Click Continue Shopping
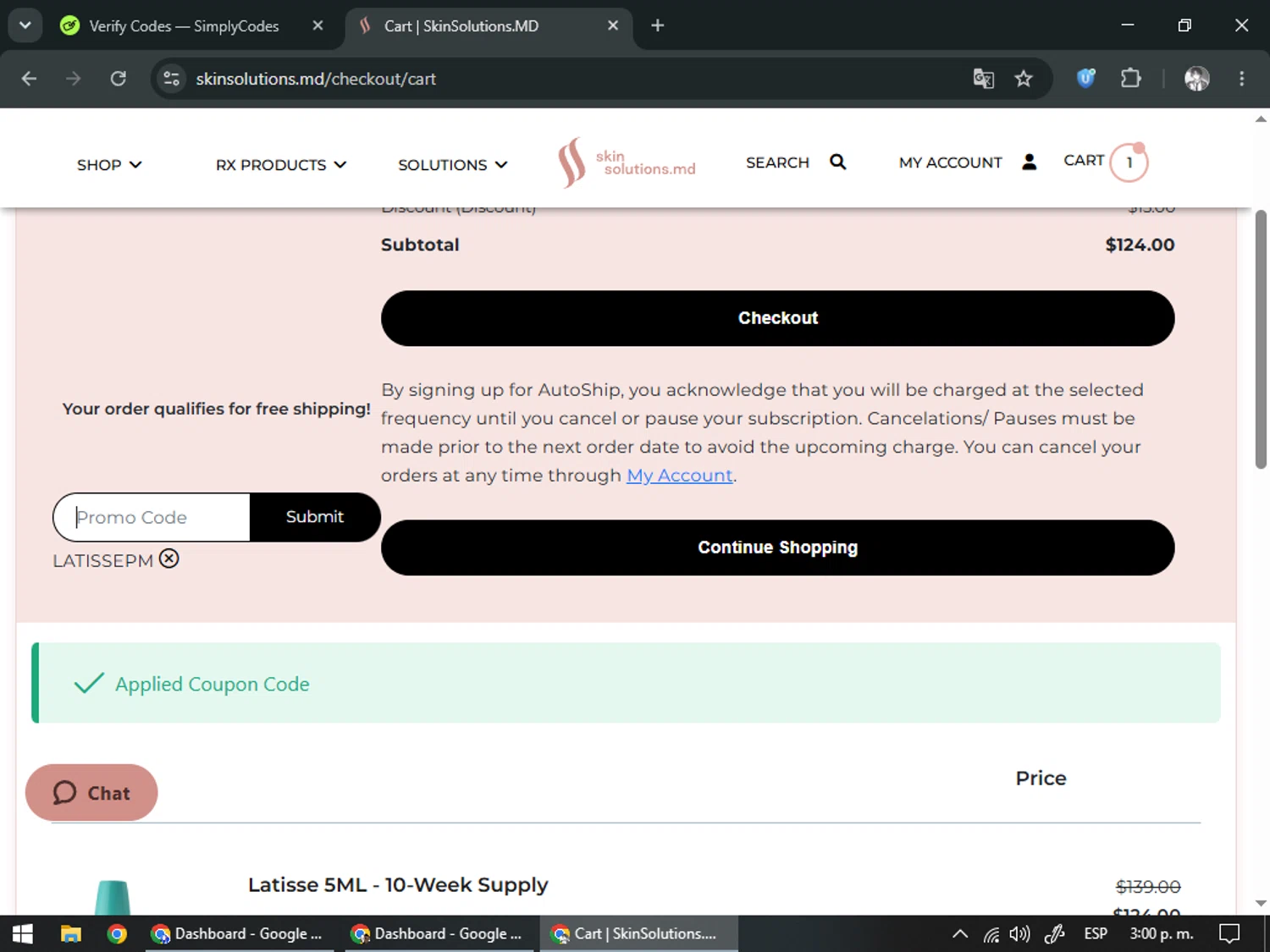1270x952 pixels. (777, 548)
